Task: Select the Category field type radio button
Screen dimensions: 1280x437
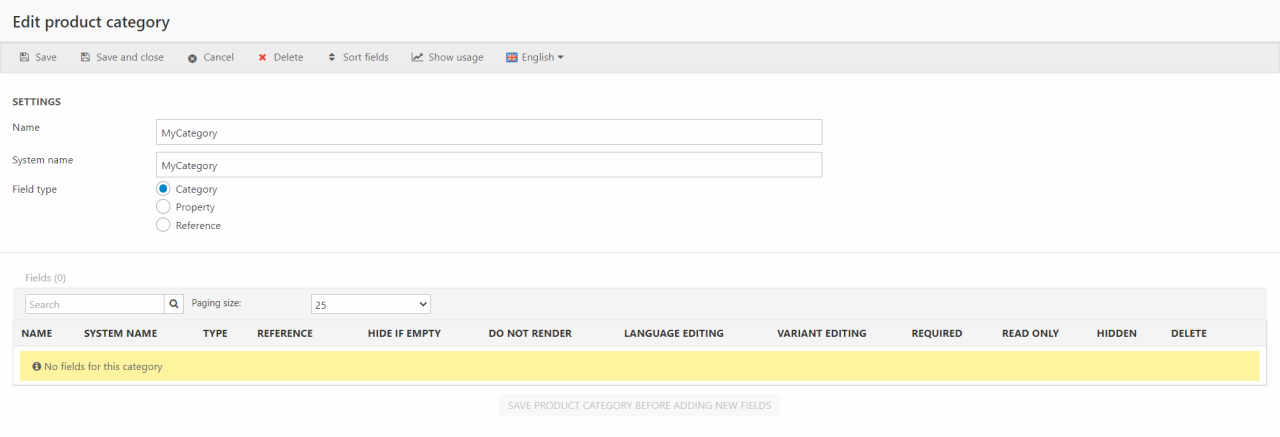Action: click(x=163, y=189)
